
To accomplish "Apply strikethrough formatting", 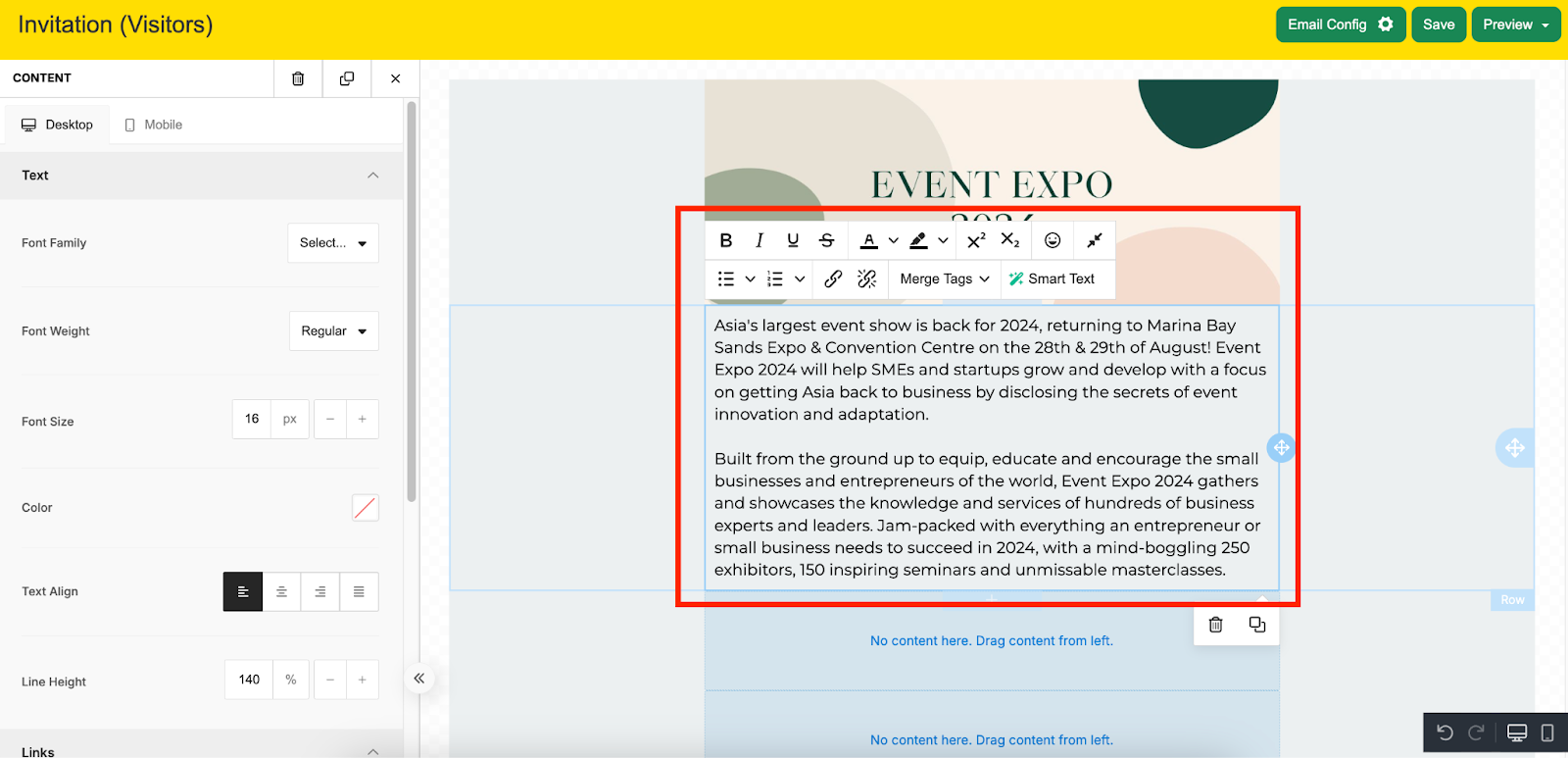I will (x=827, y=240).
